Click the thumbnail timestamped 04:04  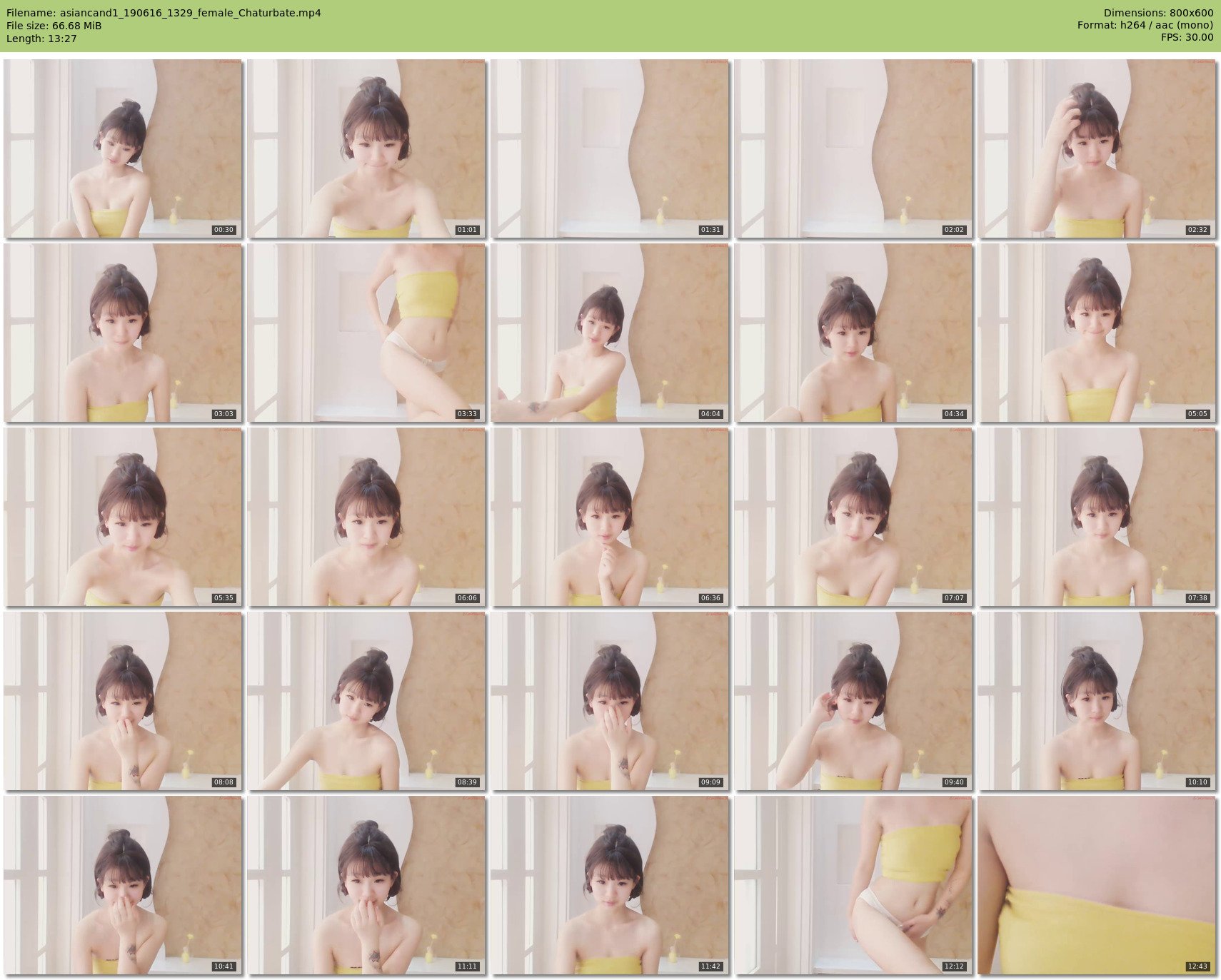[610, 333]
